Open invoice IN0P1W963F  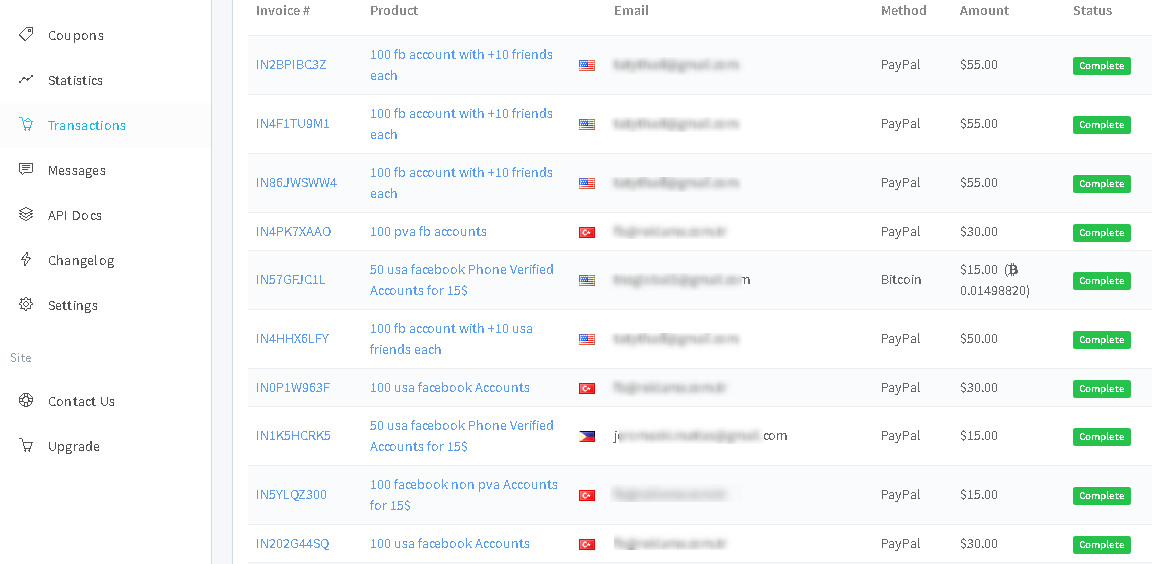pos(292,388)
